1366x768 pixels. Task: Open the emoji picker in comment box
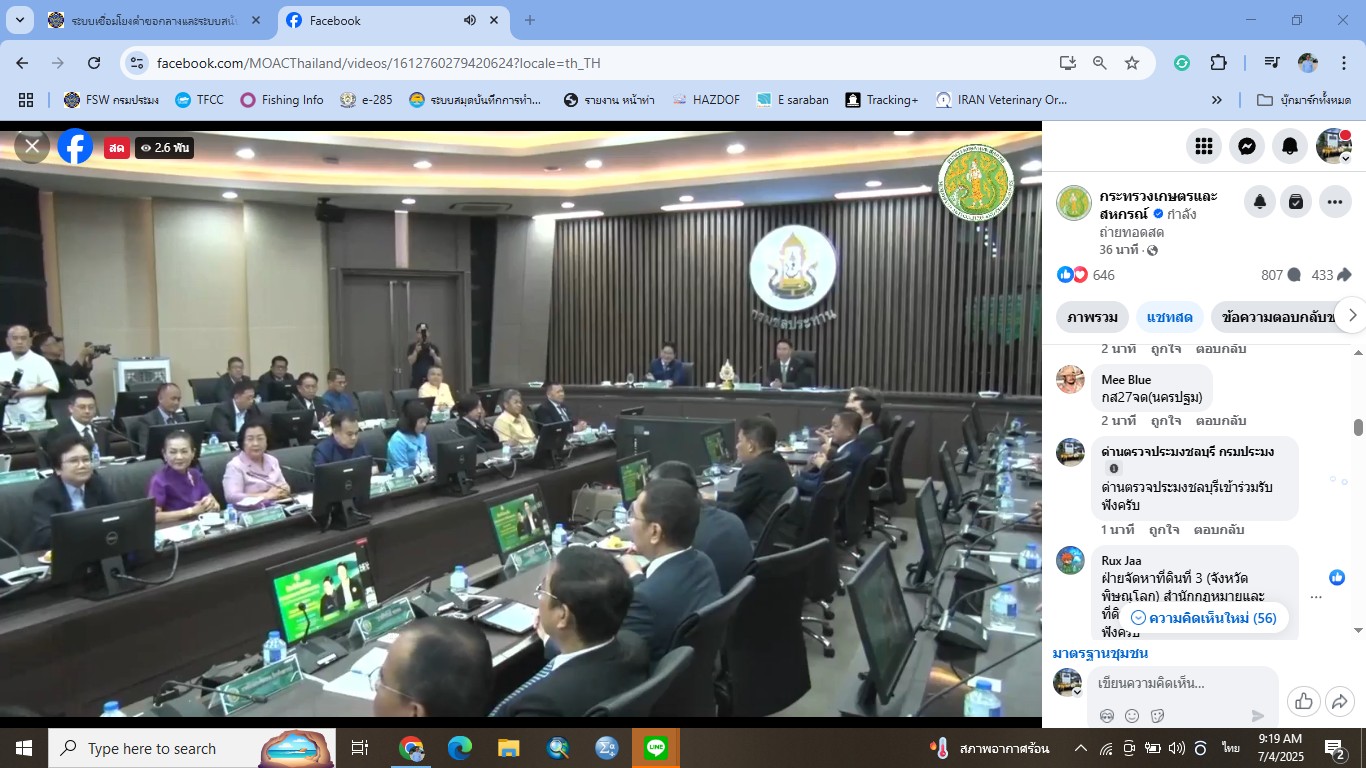(x=1132, y=716)
